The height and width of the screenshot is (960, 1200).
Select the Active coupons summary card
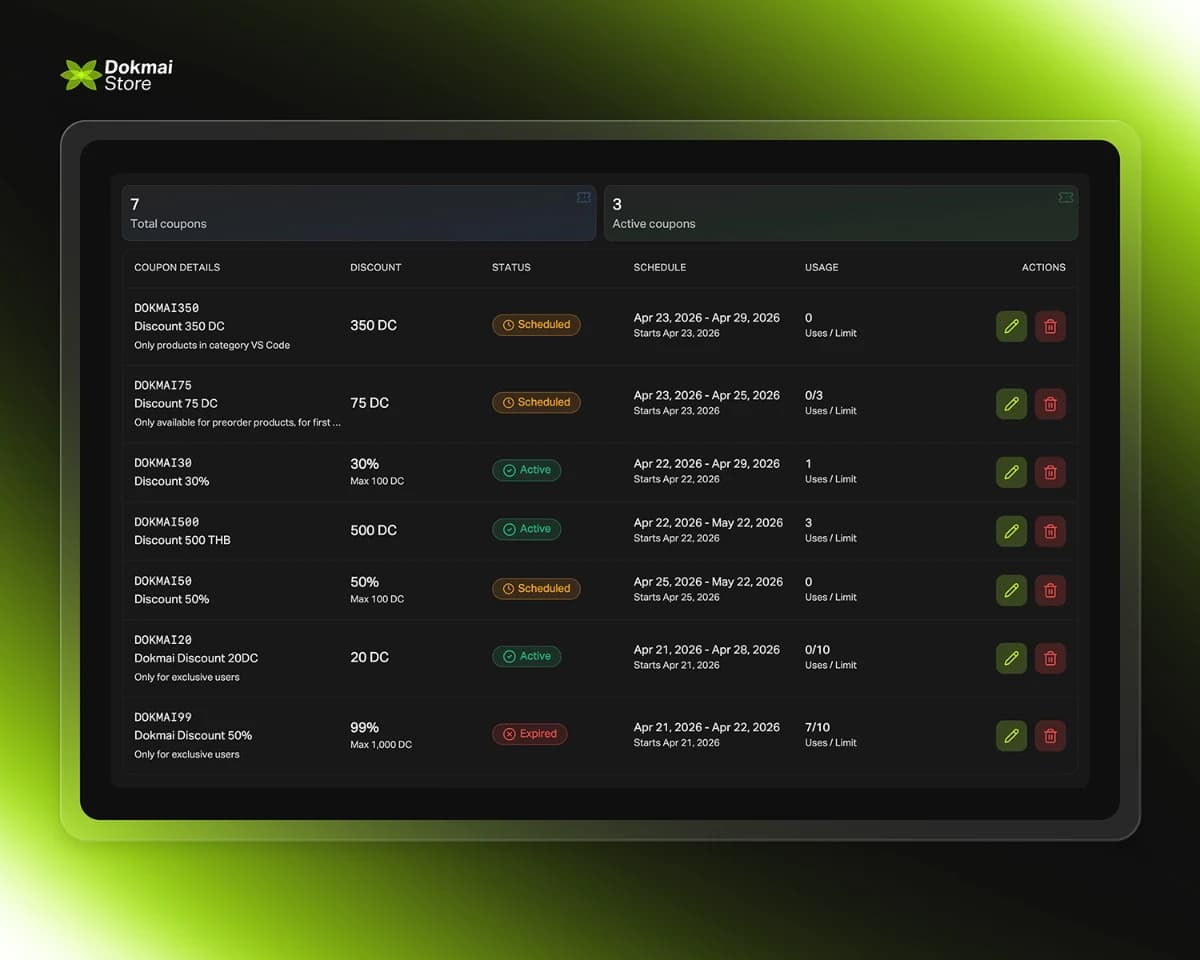840,213
